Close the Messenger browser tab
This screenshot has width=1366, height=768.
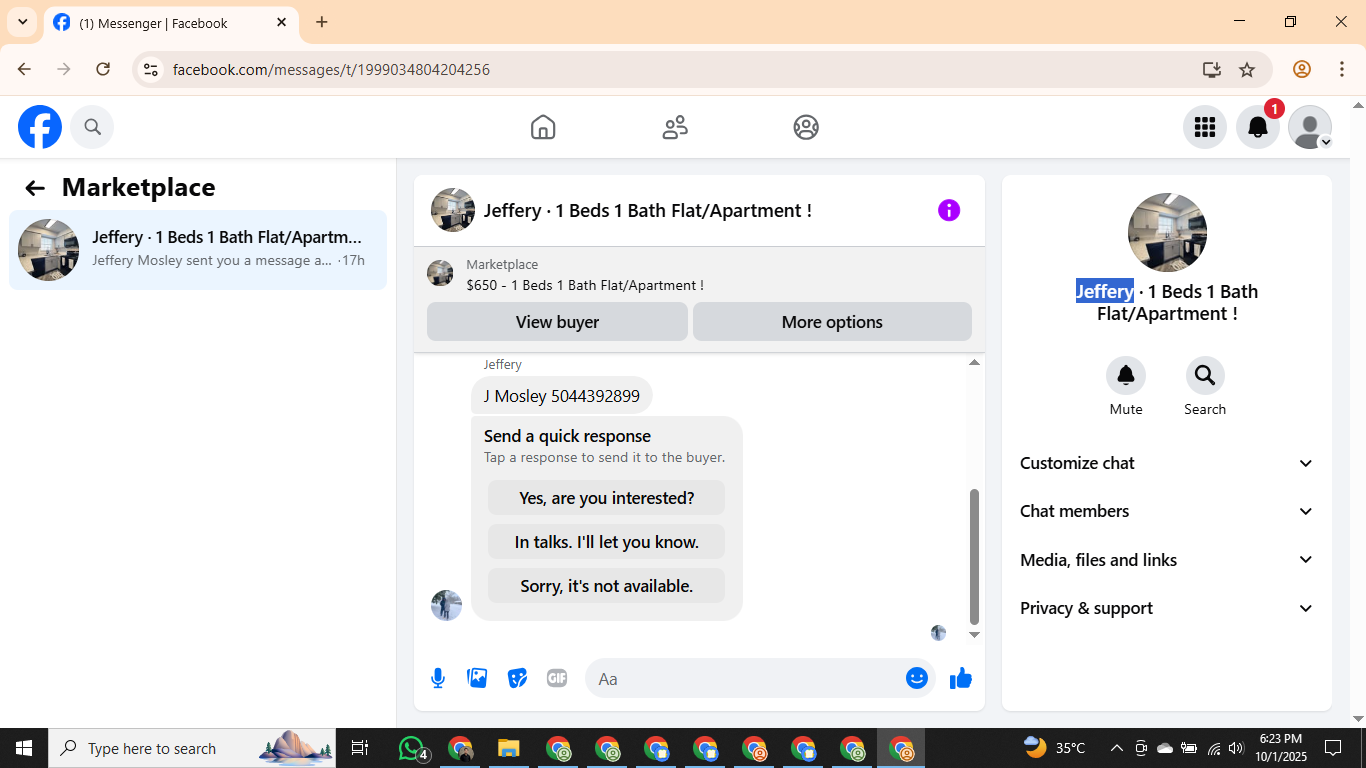coord(282,22)
